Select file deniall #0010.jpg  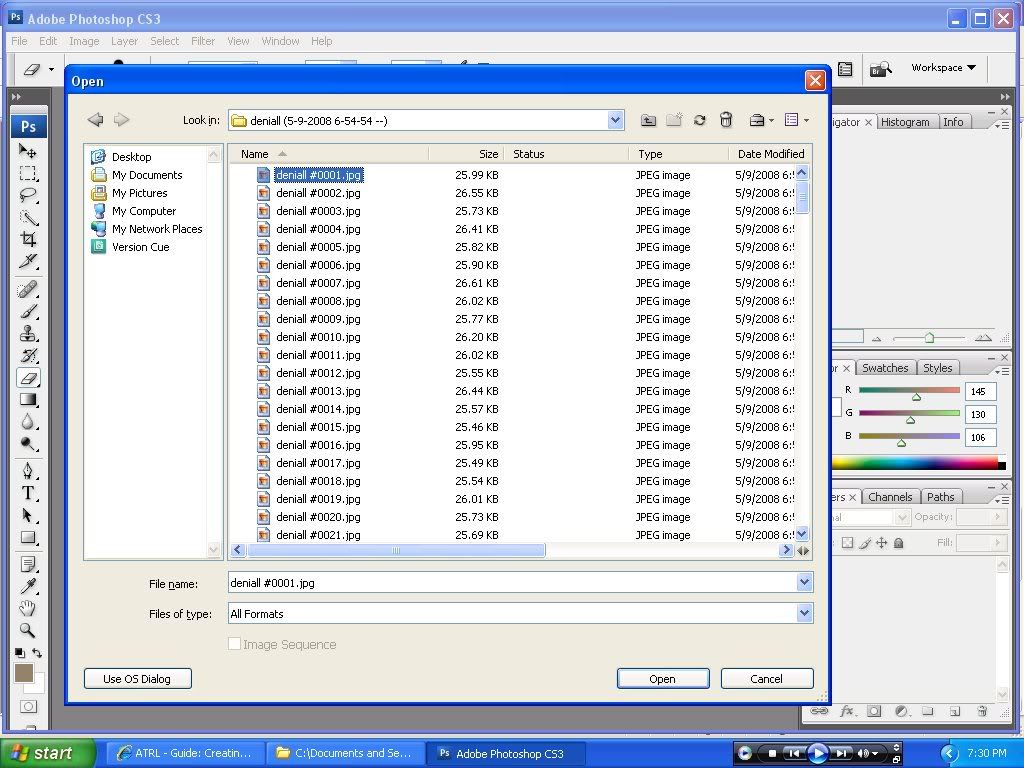coord(318,337)
